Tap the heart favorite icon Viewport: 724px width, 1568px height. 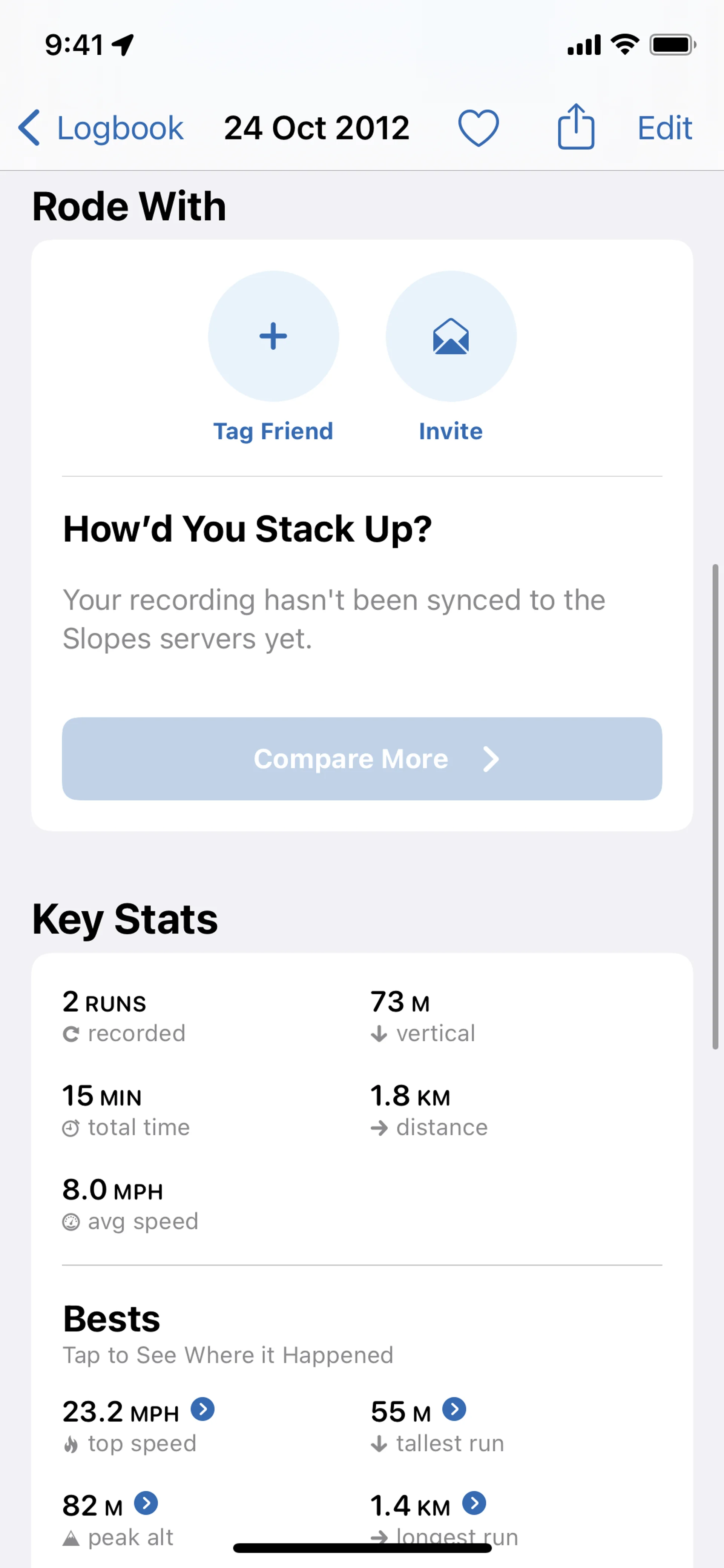pos(478,128)
